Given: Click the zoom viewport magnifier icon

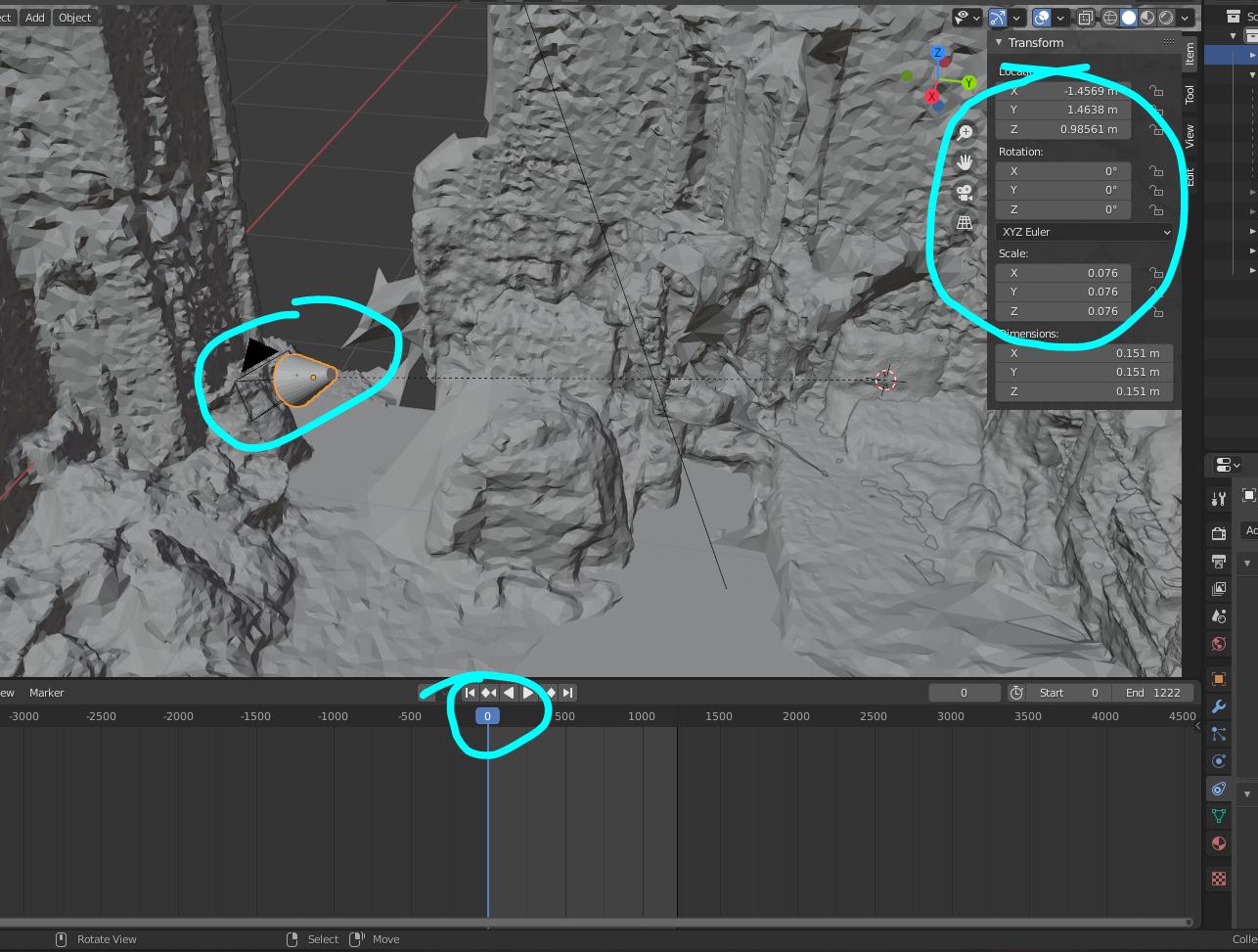Looking at the screenshot, I should pyautogui.click(x=965, y=132).
